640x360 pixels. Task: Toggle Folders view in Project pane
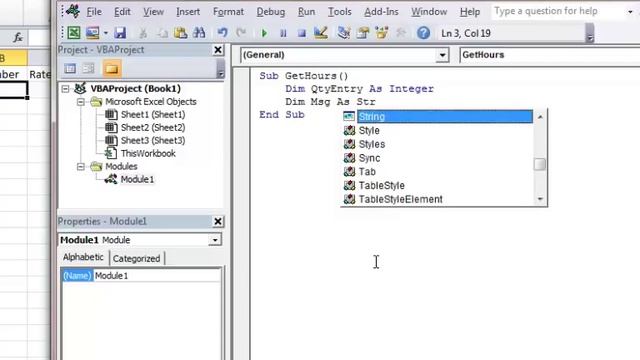[x=112, y=69]
